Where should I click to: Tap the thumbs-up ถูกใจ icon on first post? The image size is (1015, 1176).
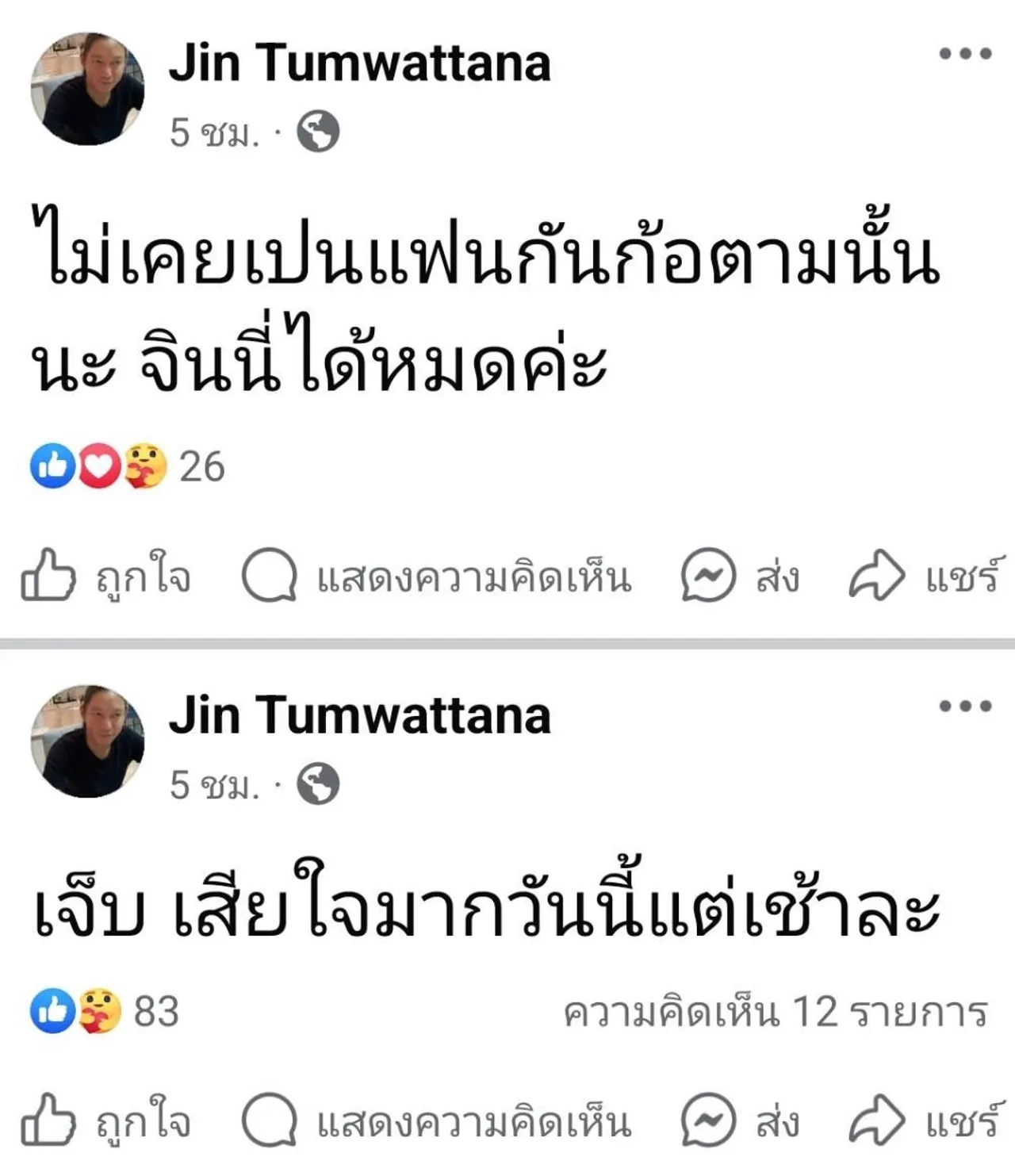point(48,574)
